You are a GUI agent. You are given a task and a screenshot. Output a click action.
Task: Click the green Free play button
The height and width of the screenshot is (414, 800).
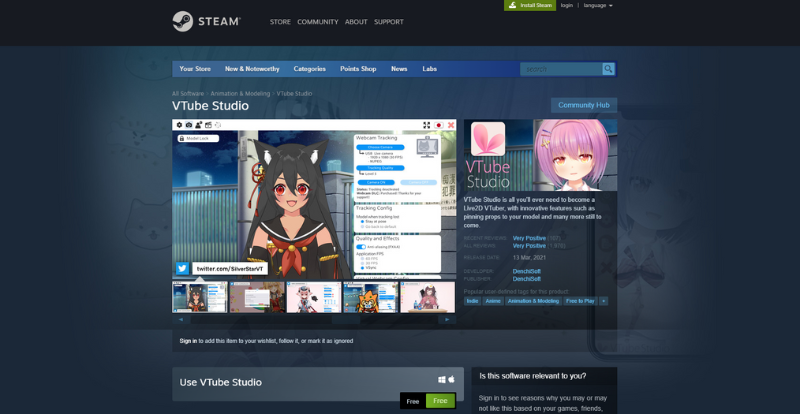pyautogui.click(x=440, y=401)
